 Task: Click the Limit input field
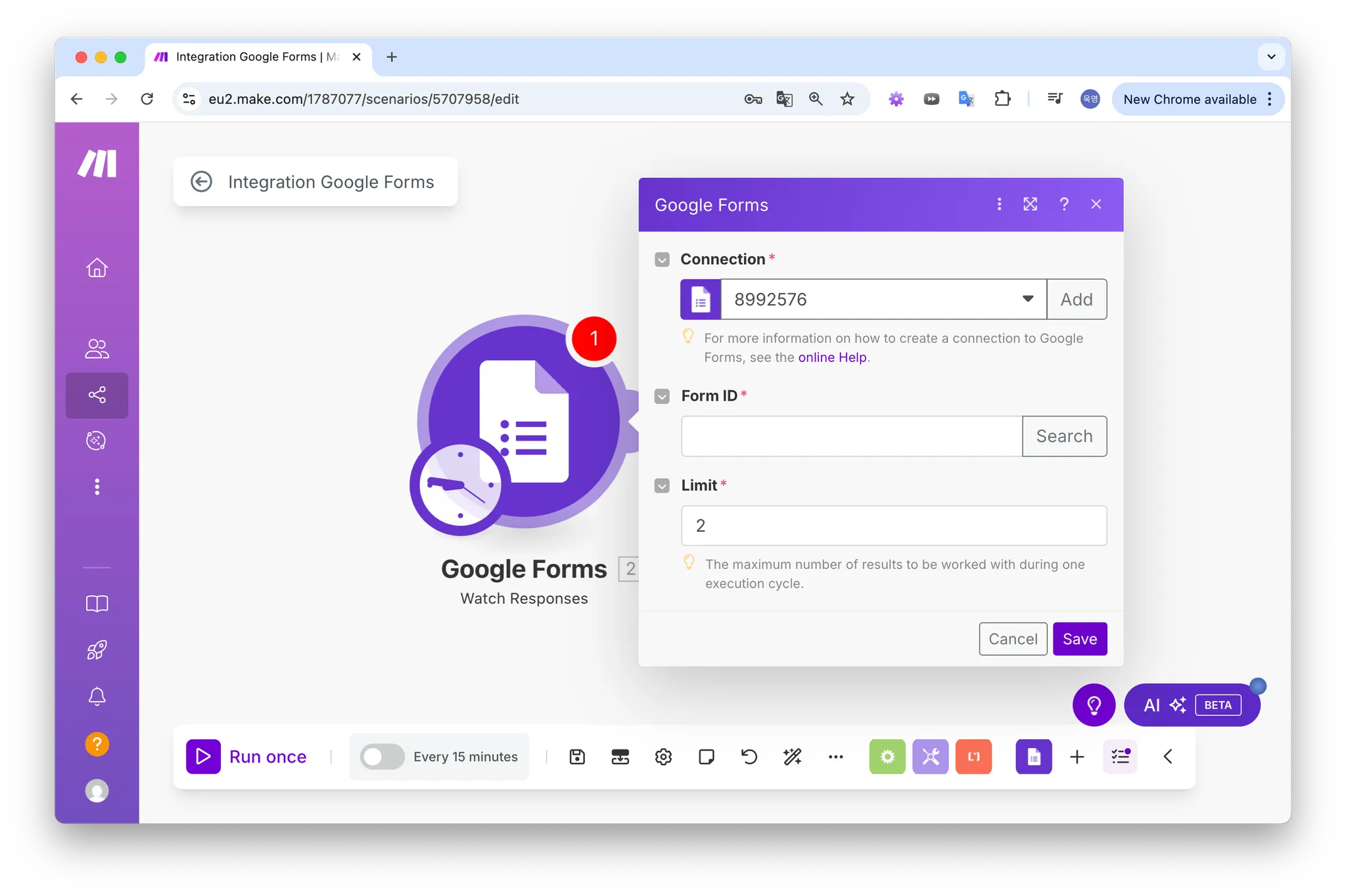click(894, 526)
